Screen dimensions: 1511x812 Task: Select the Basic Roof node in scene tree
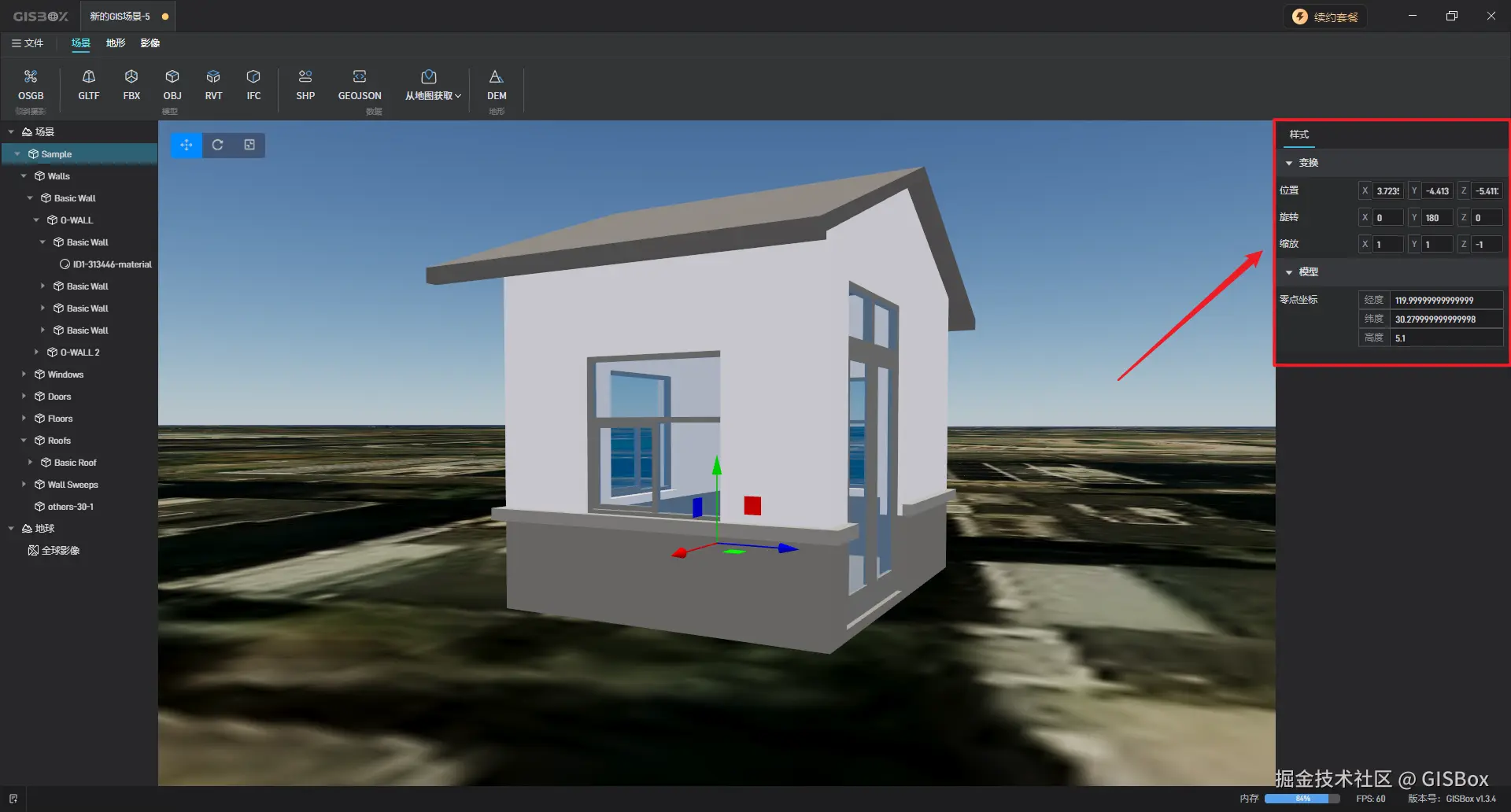tap(74, 462)
